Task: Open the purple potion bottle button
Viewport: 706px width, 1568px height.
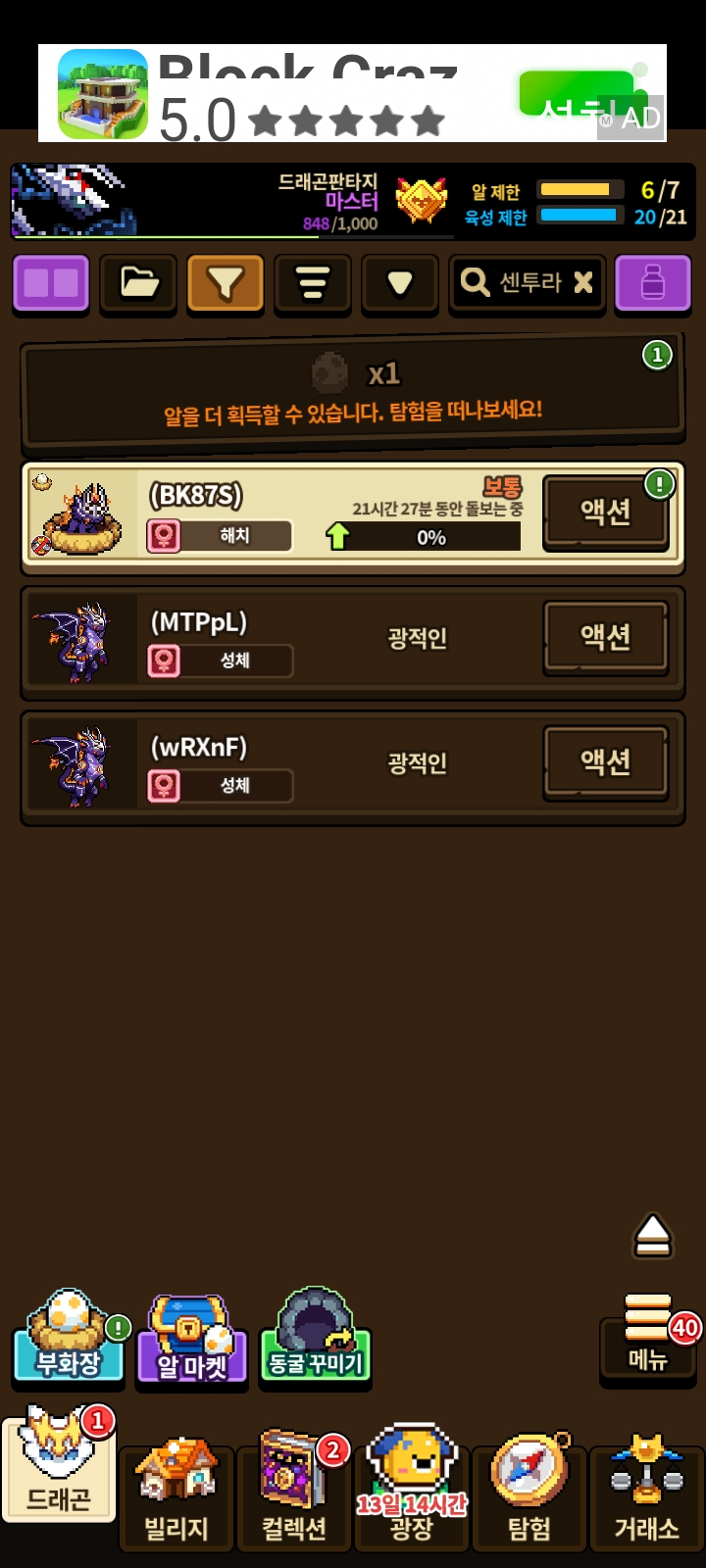Action: (x=653, y=284)
